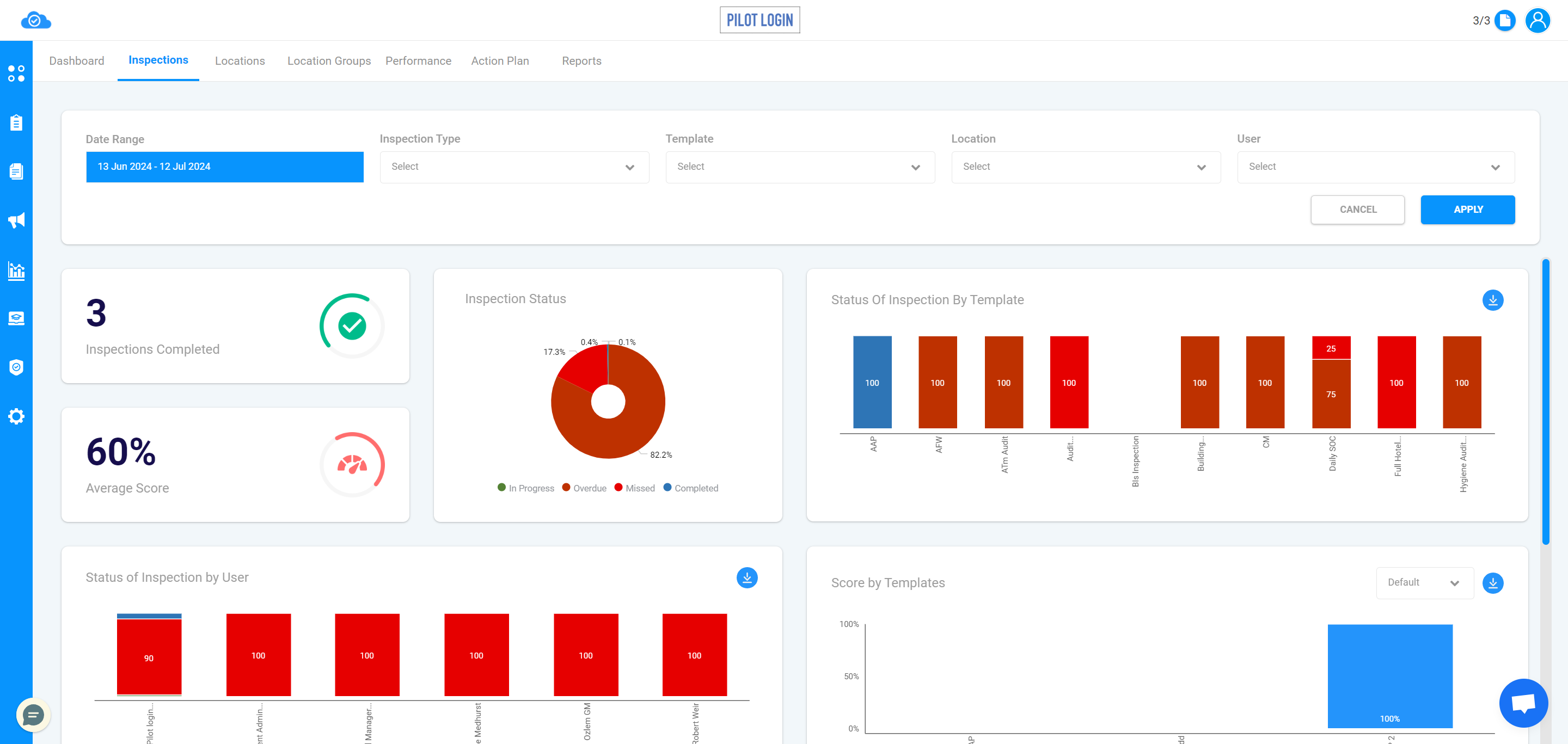The width and height of the screenshot is (1568, 744).
Task: Select the Inspections tab
Action: click(158, 60)
